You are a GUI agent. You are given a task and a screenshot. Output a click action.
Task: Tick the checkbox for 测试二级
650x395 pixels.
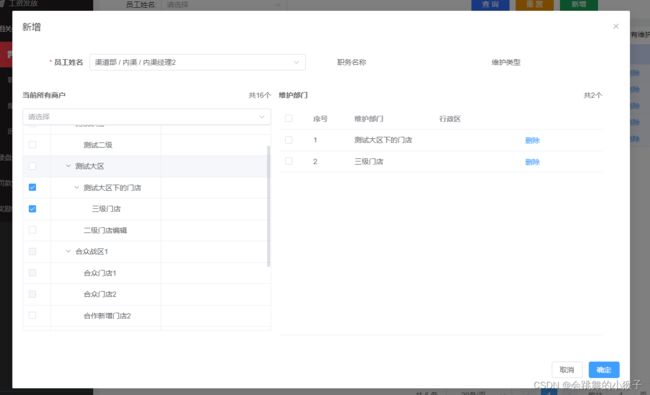click(32, 145)
